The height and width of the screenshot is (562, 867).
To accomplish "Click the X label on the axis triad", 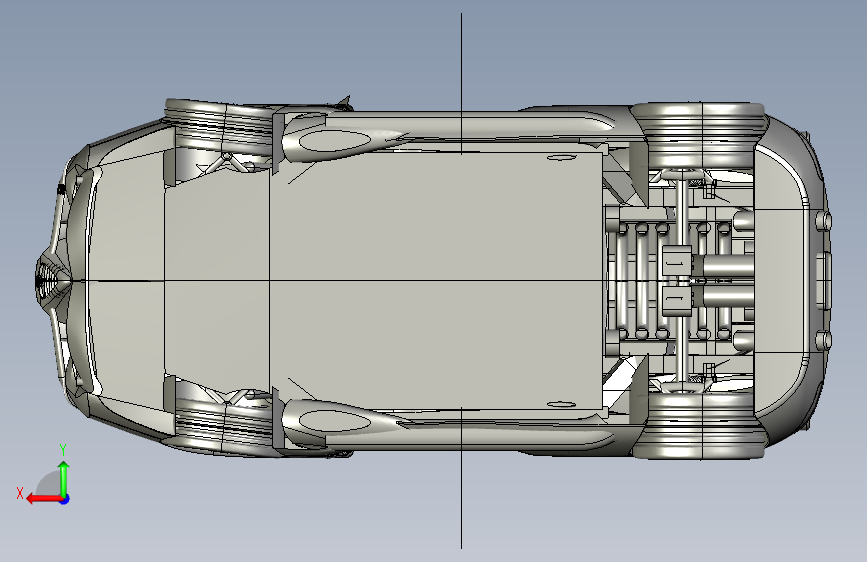I will (20, 493).
